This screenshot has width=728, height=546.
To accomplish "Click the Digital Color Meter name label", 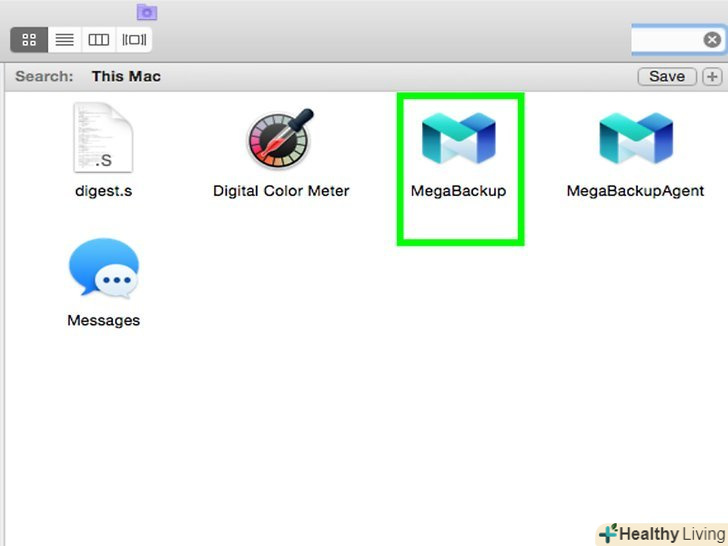I will click(x=281, y=191).
